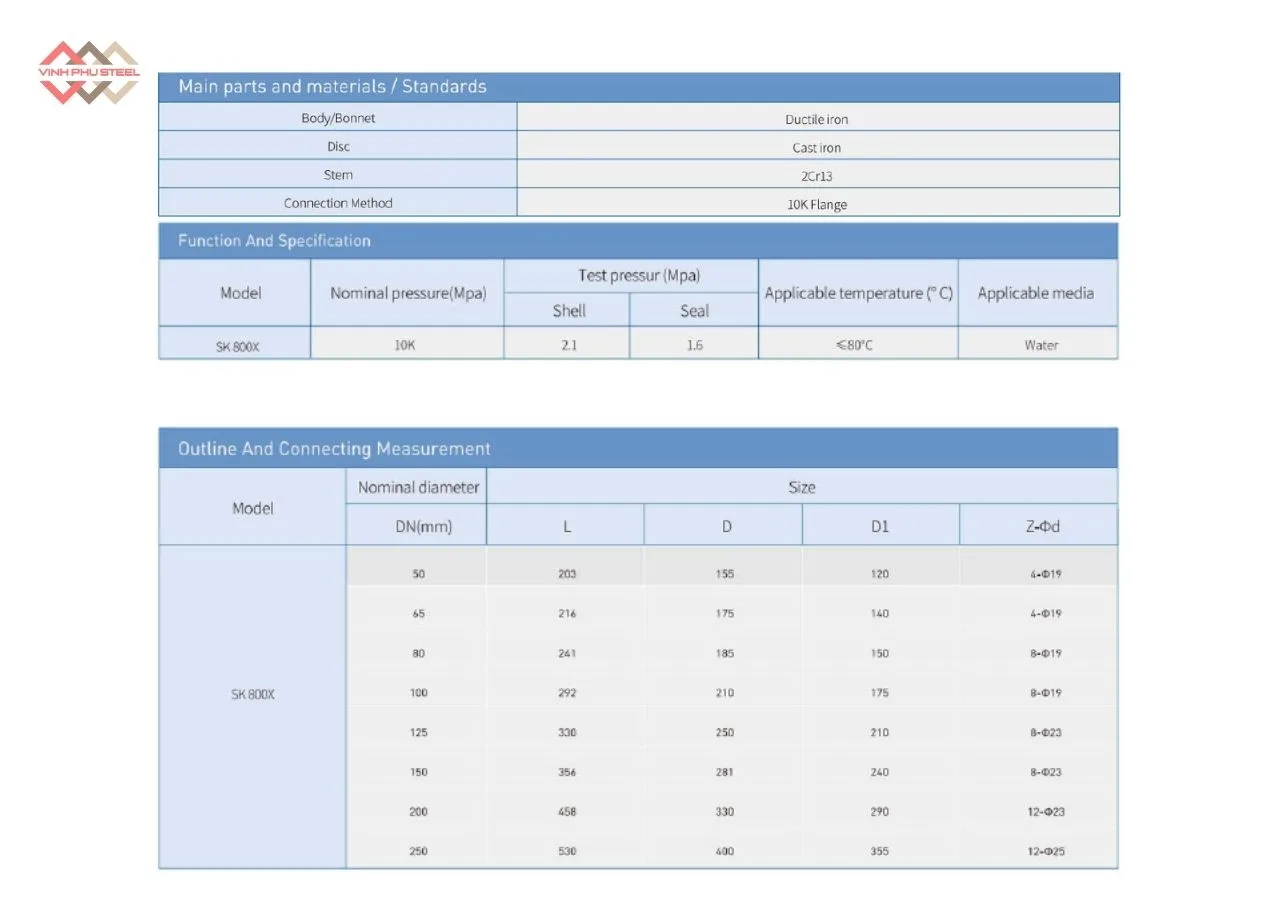Click the L value 203 cell
The image size is (1280, 900).
pyautogui.click(x=567, y=574)
